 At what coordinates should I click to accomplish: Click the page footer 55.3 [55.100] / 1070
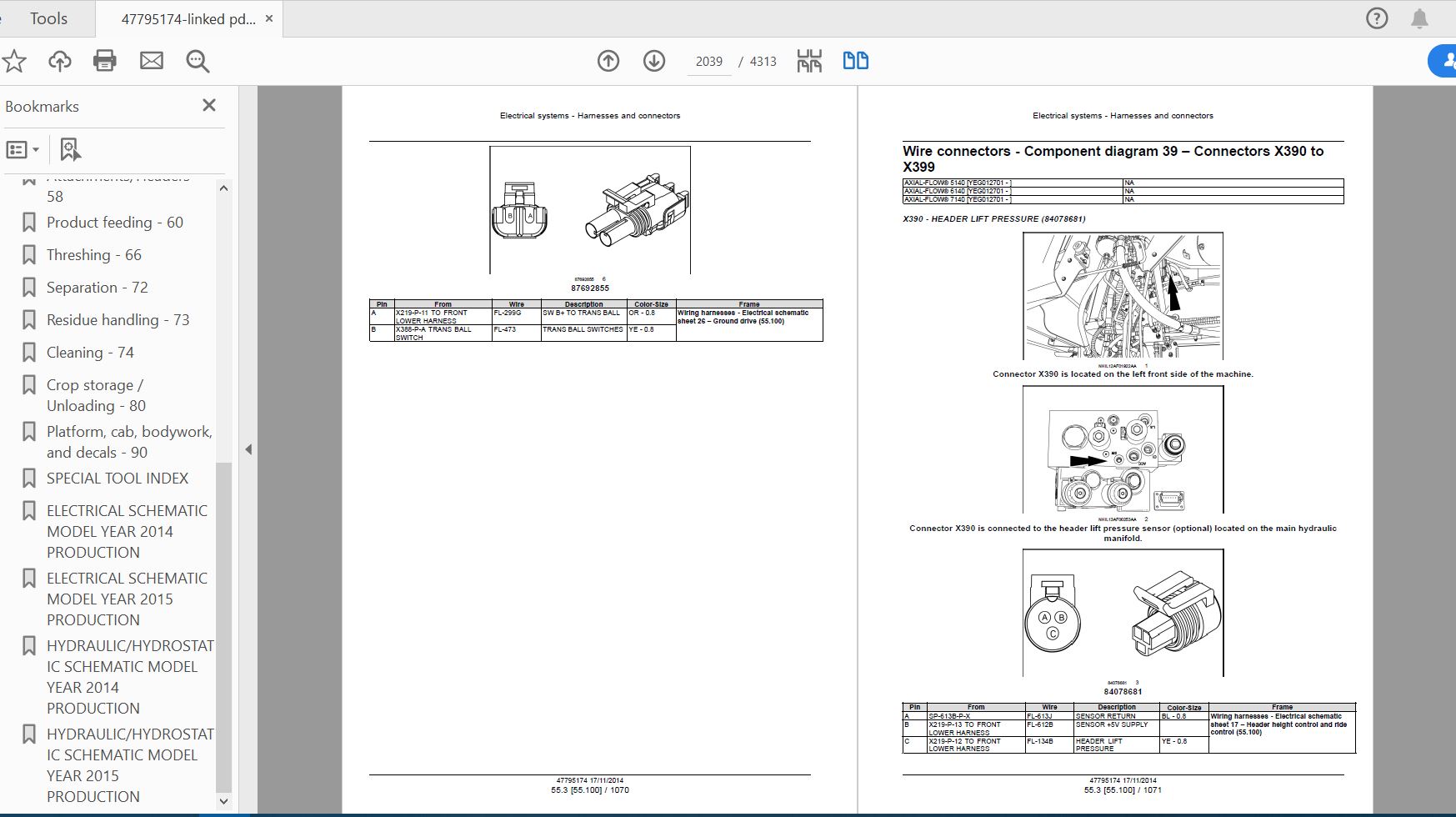click(590, 790)
